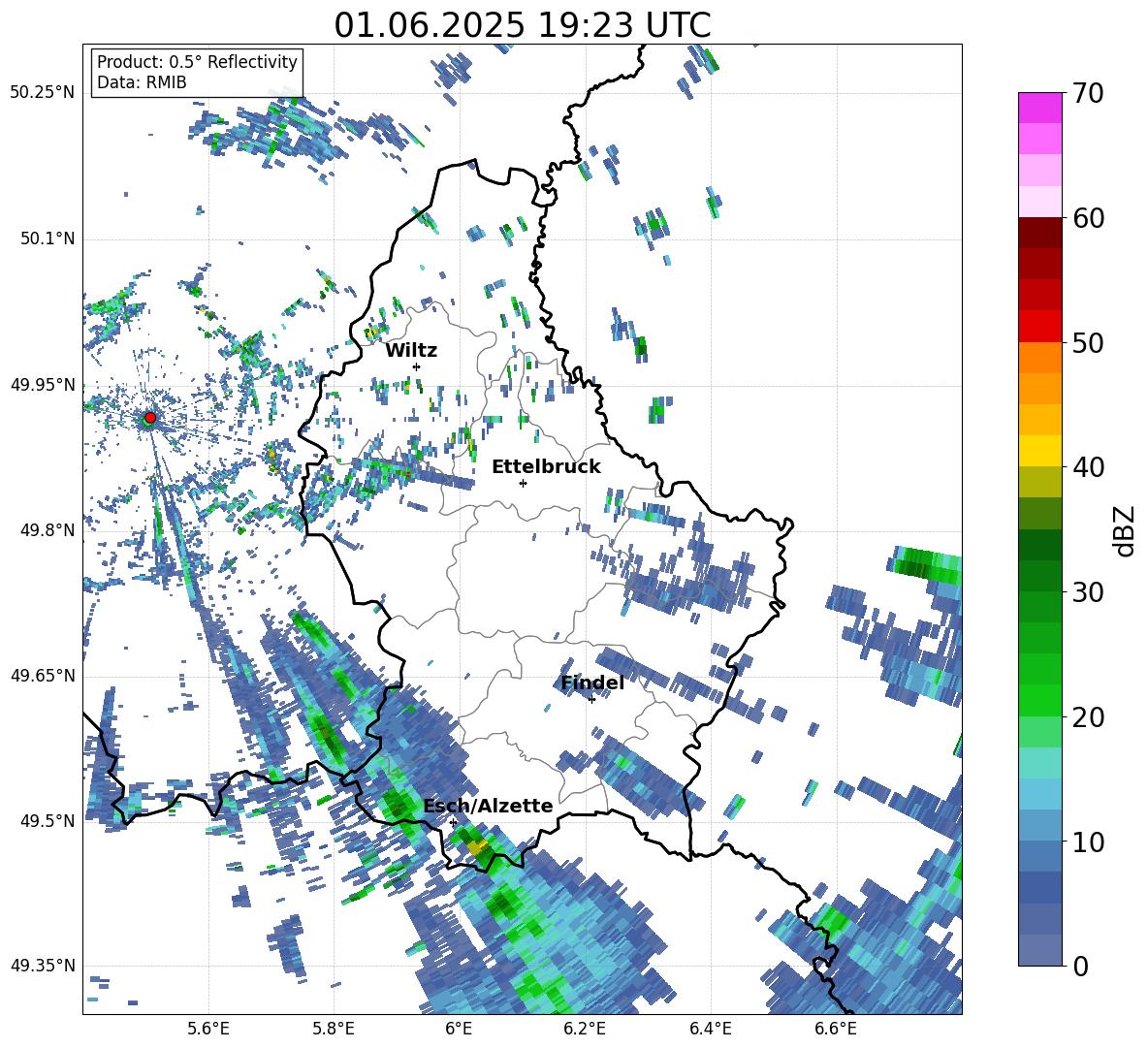
Task: Click the 6.2°E longitude label
Action: tap(585, 1030)
